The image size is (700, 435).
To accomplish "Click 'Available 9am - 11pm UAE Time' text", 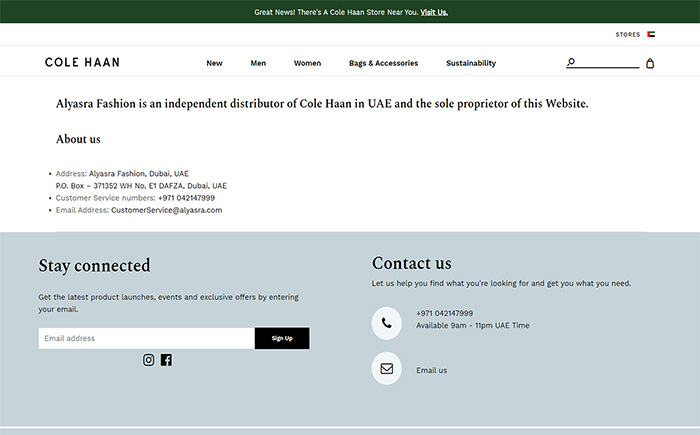I will [473, 326].
